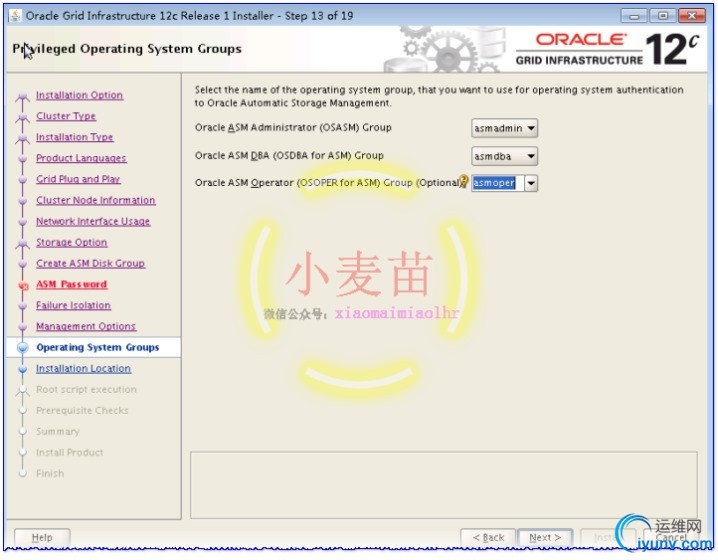Image resolution: width=718 pixels, height=560 pixels.
Task: Click the help hint icon beside the OSOPER field
Action: point(464,182)
